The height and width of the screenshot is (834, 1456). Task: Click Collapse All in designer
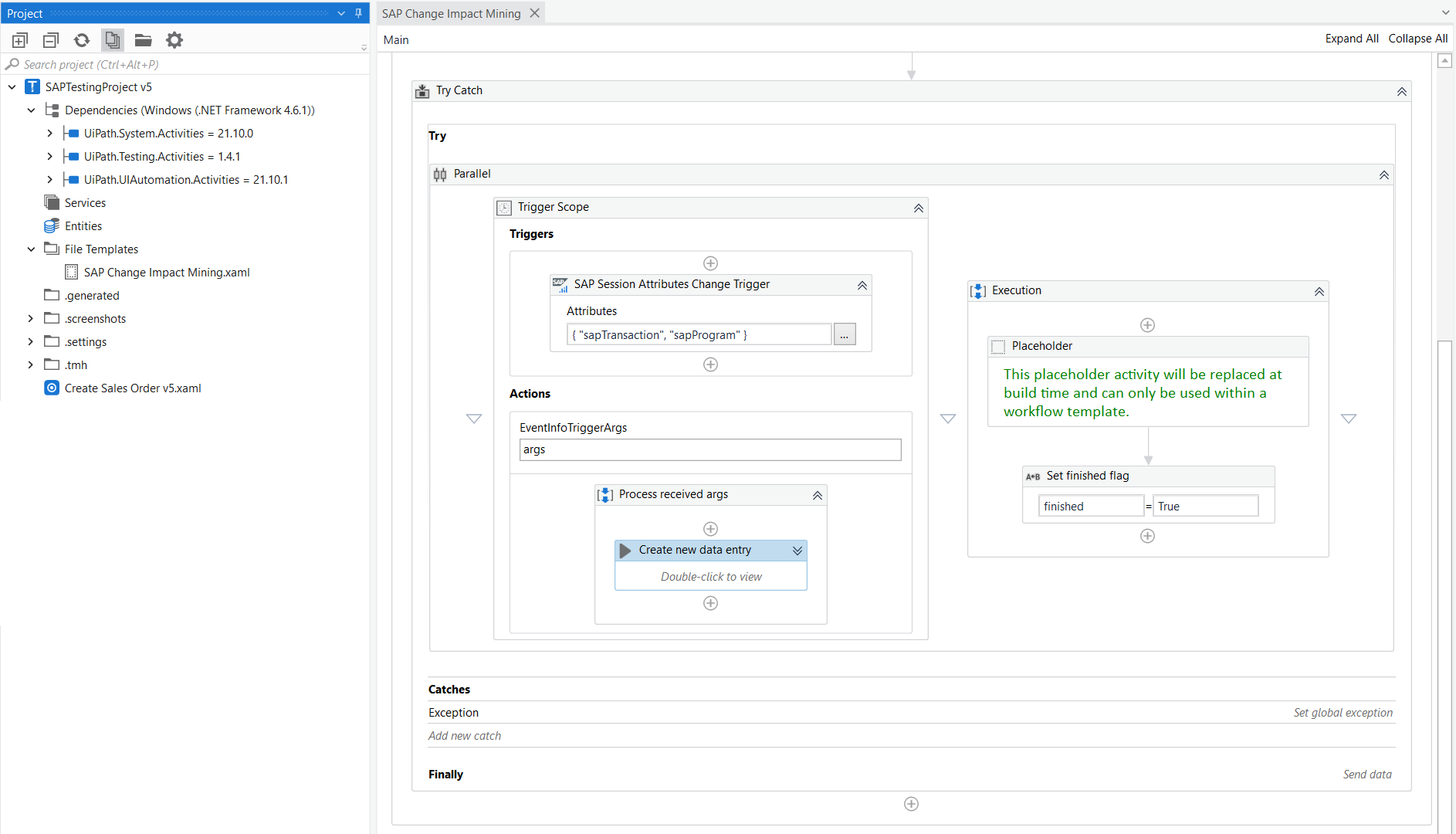click(x=1418, y=39)
